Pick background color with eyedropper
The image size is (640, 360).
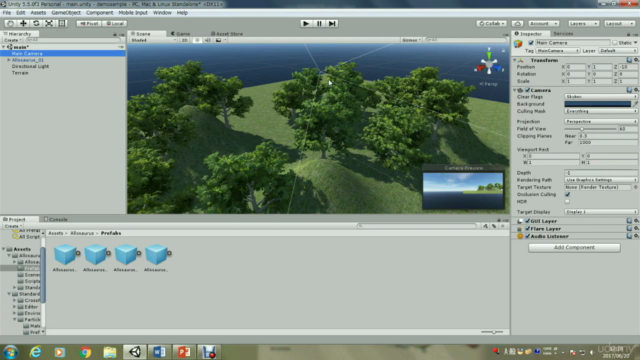[x=636, y=104]
